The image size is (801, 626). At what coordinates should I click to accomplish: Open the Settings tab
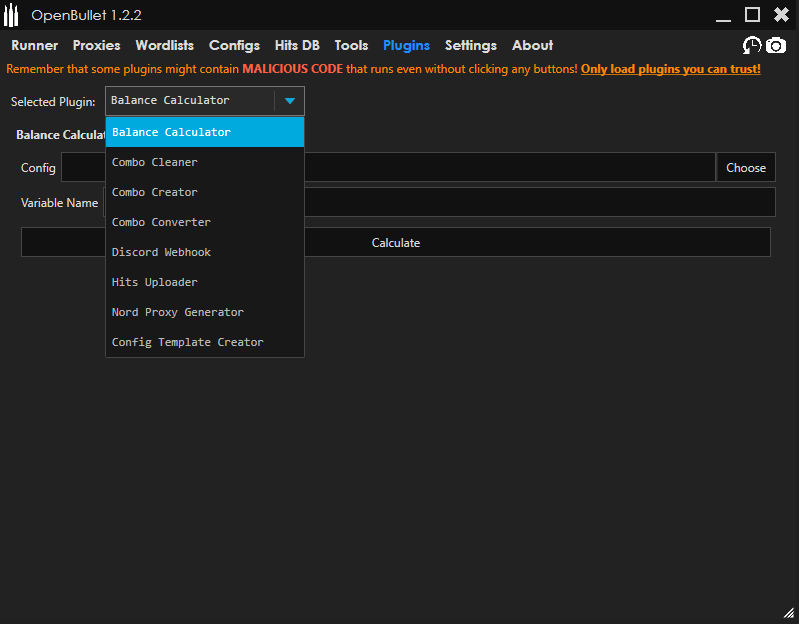point(471,45)
